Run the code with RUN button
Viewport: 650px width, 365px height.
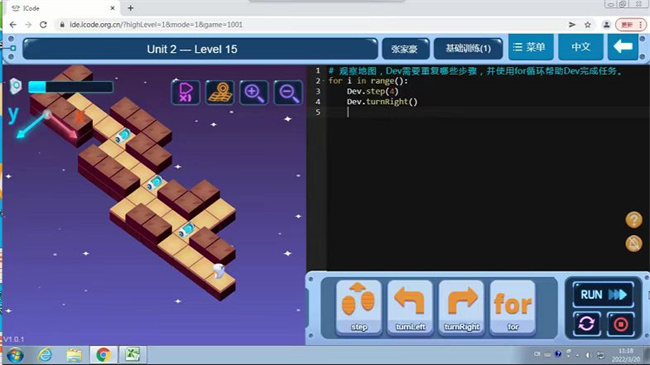pos(603,294)
